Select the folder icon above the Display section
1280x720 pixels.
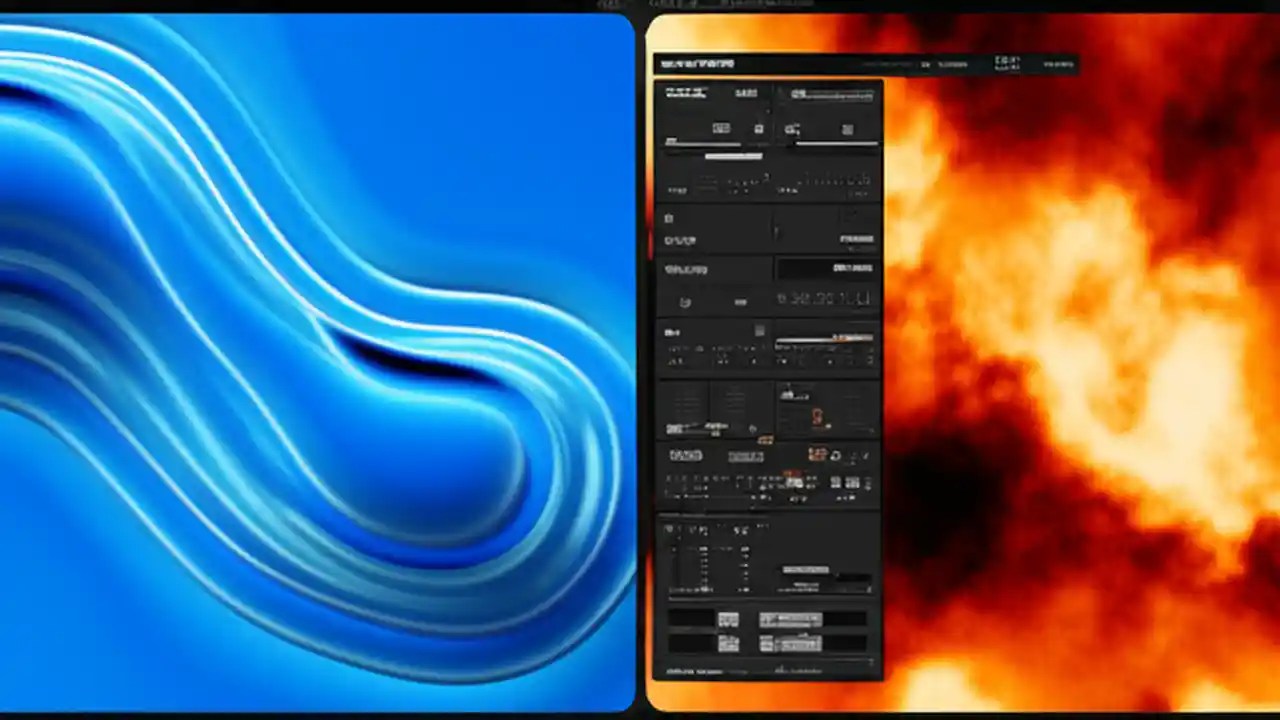click(x=667, y=218)
